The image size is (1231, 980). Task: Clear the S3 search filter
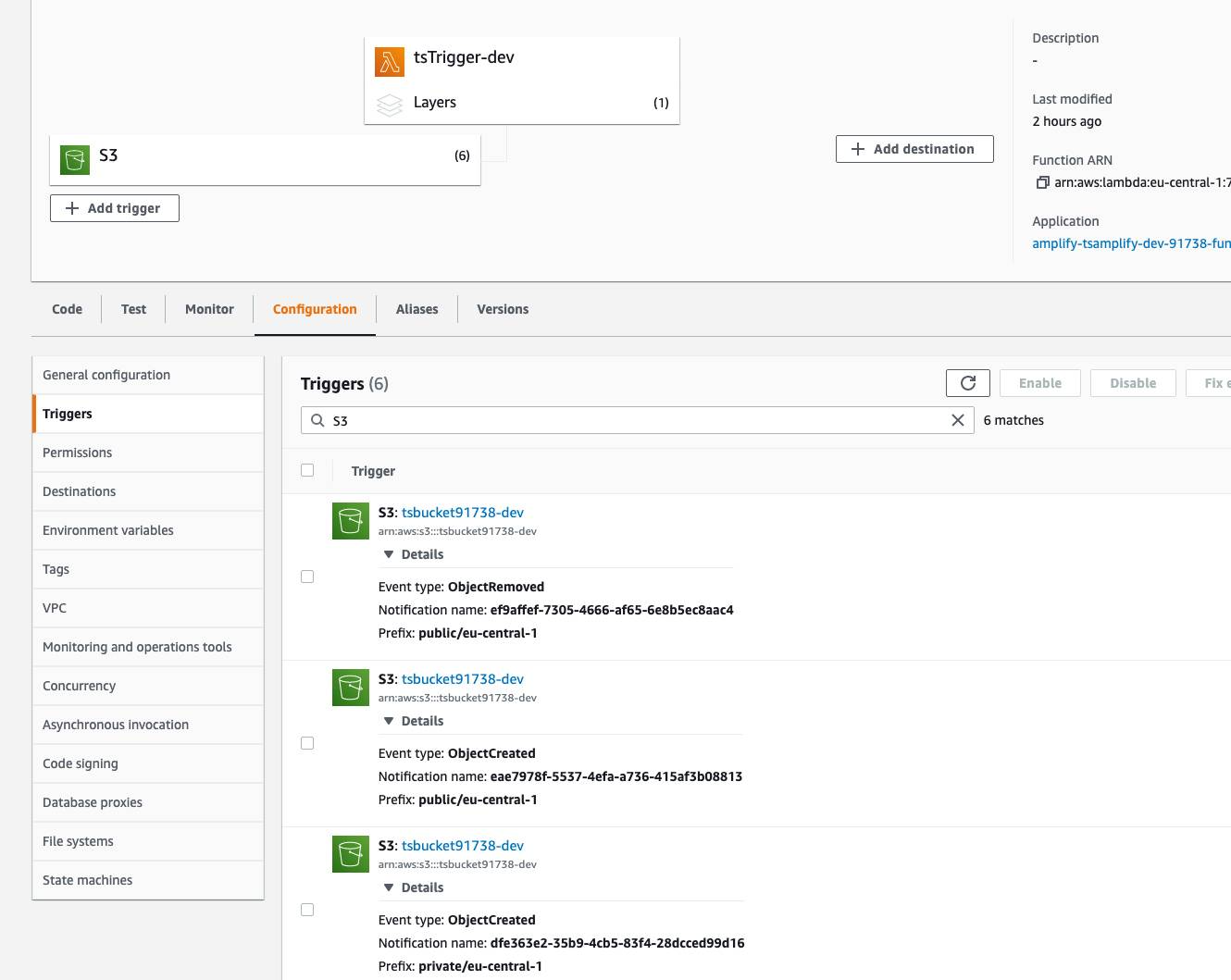(x=958, y=420)
